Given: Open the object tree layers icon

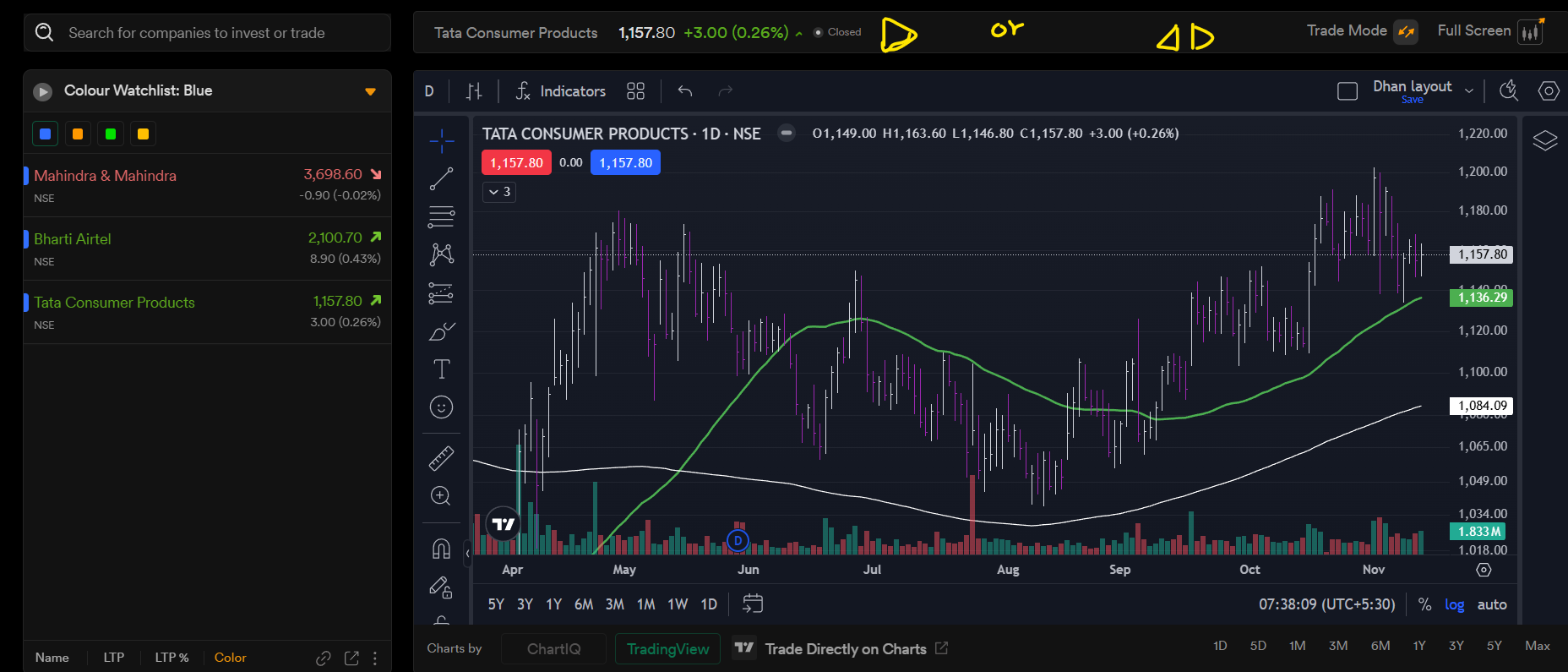Looking at the screenshot, I should tap(1544, 140).
